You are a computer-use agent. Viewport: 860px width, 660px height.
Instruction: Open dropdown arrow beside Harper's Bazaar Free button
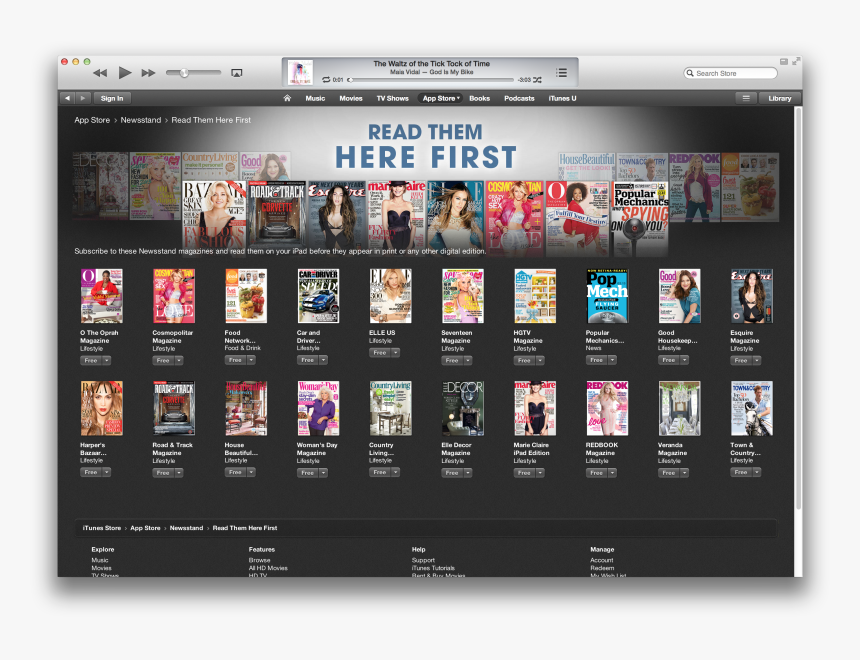pyautogui.click(x=106, y=472)
